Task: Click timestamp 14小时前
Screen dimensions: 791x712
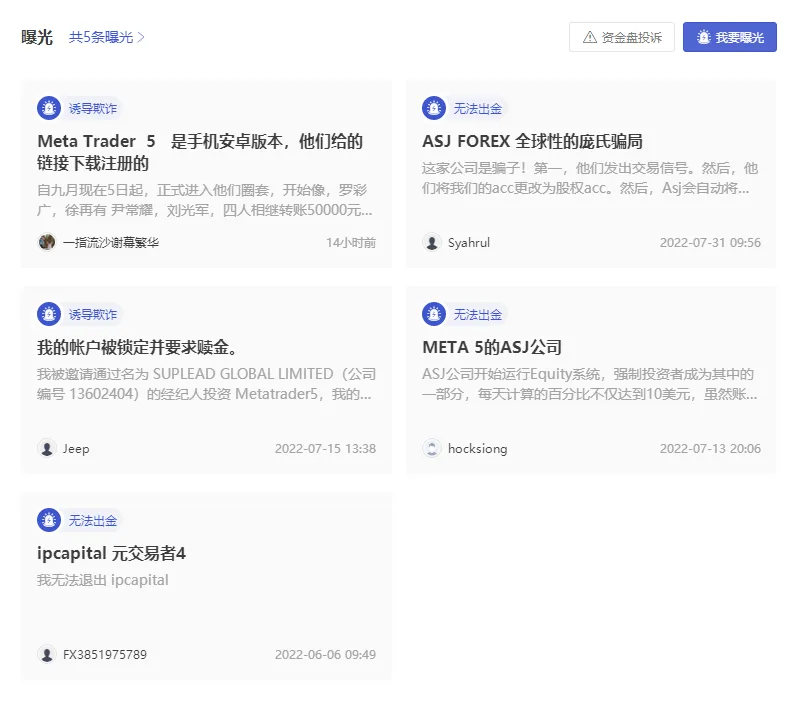Action: pos(351,243)
